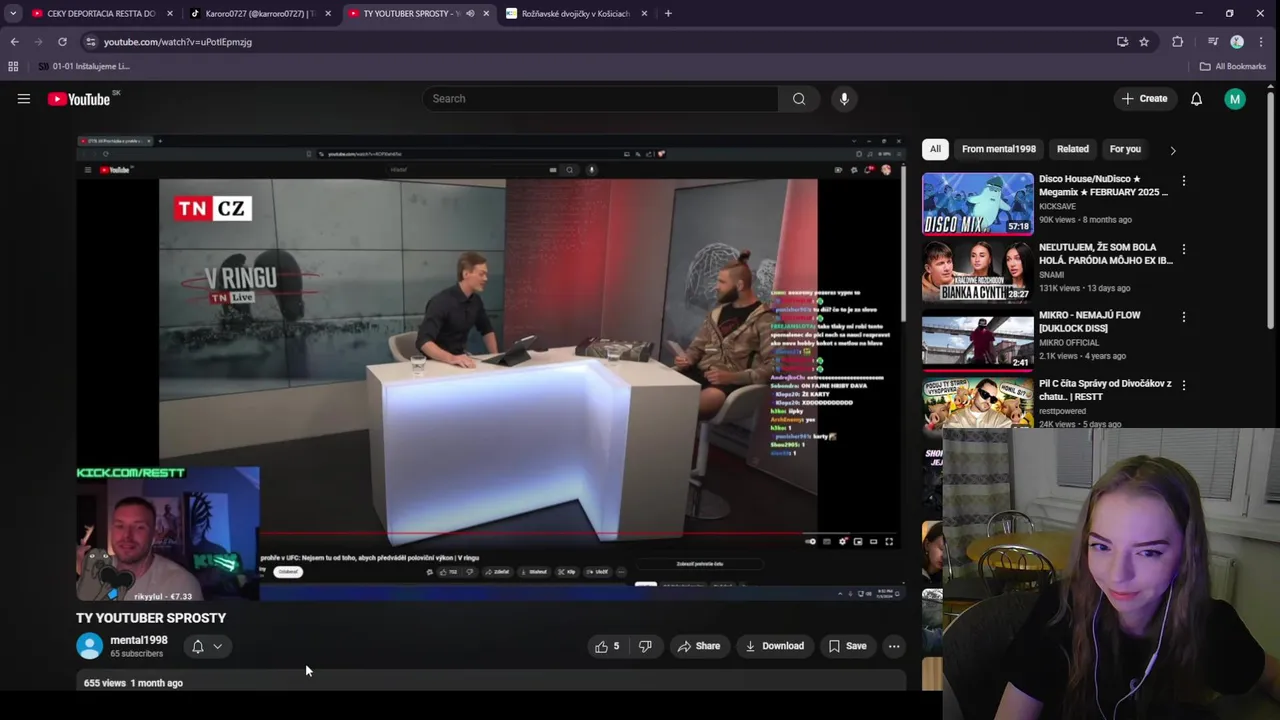Focus the YouTube Search field

[600, 99]
